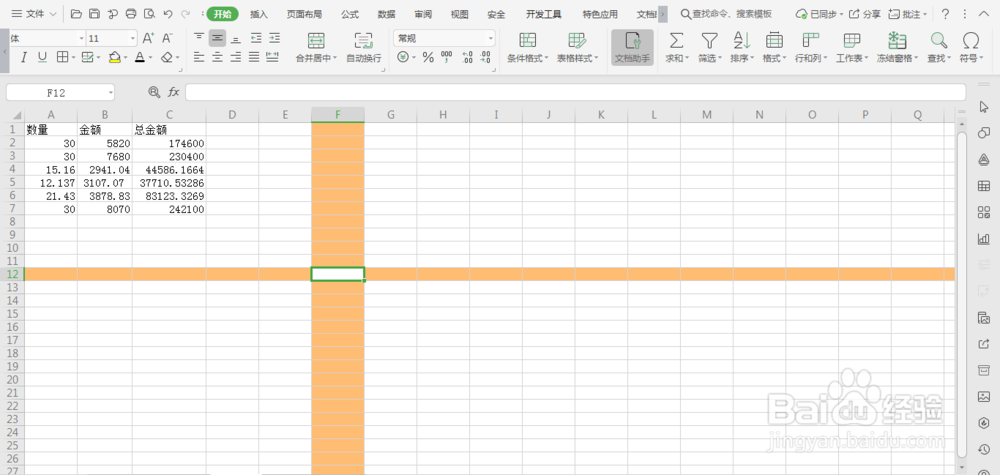The image size is (1000, 475).
Task: Toggle align text left
Action: pyautogui.click(x=199, y=57)
